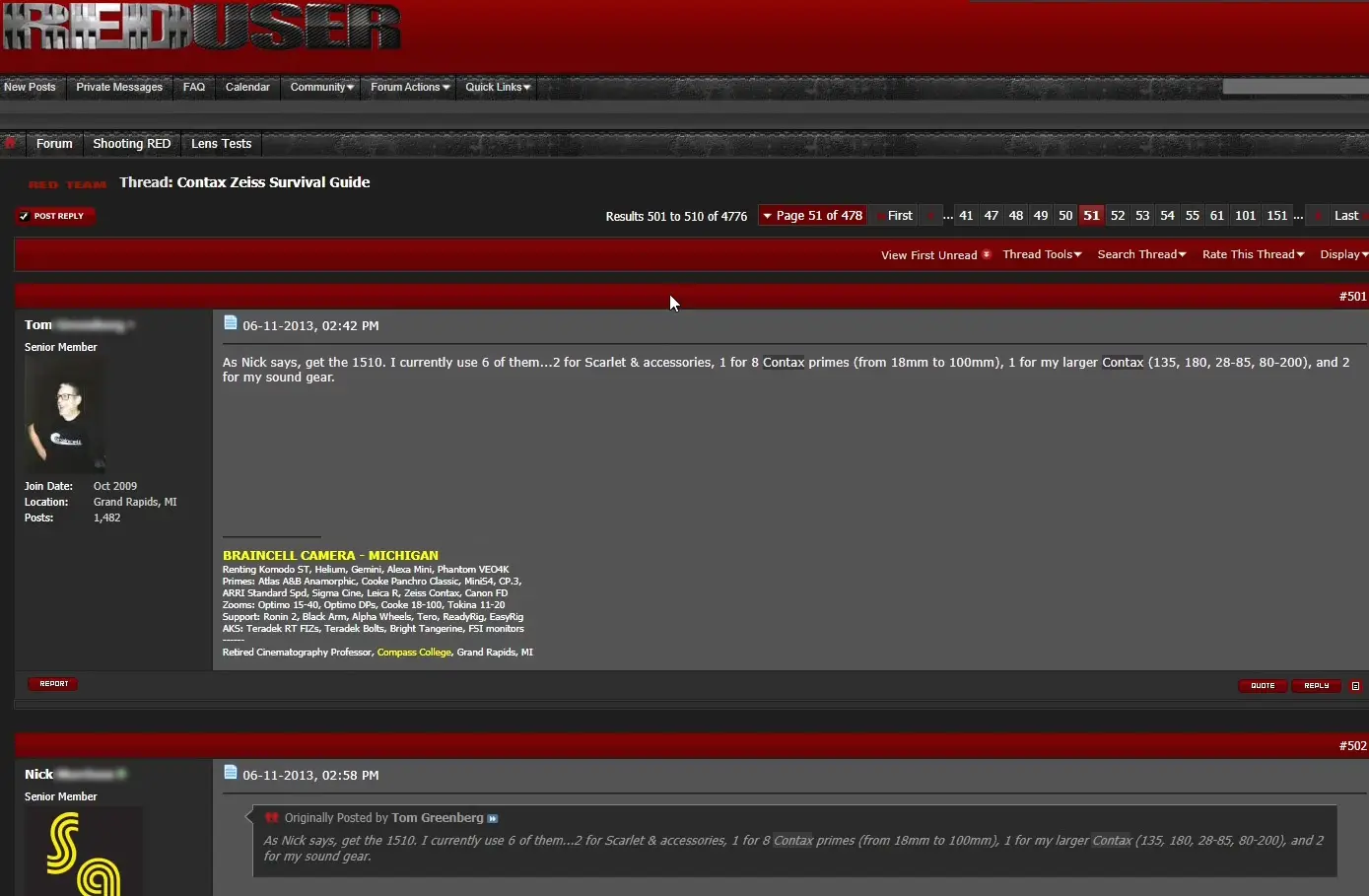1369x896 pixels.
Task: Click Nick's yellow avatar image
Action: (x=84, y=852)
